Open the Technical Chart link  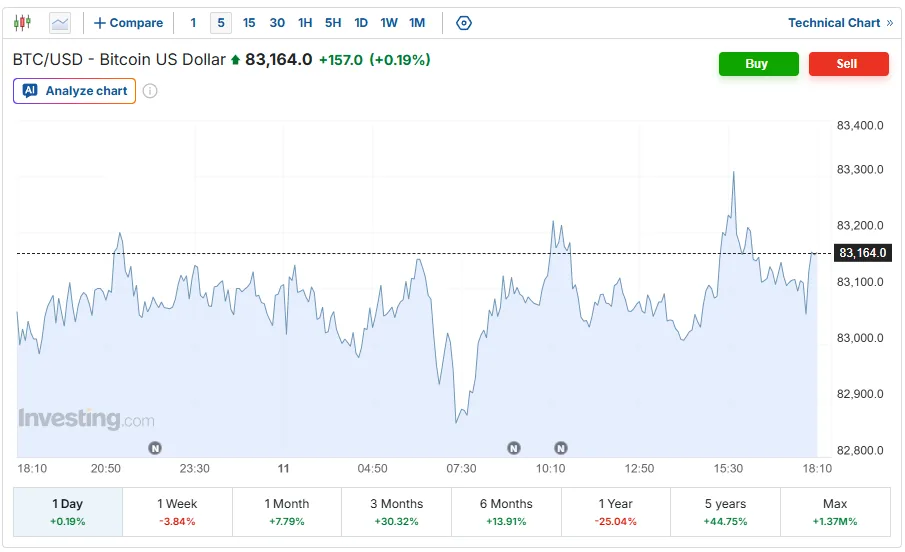840,23
